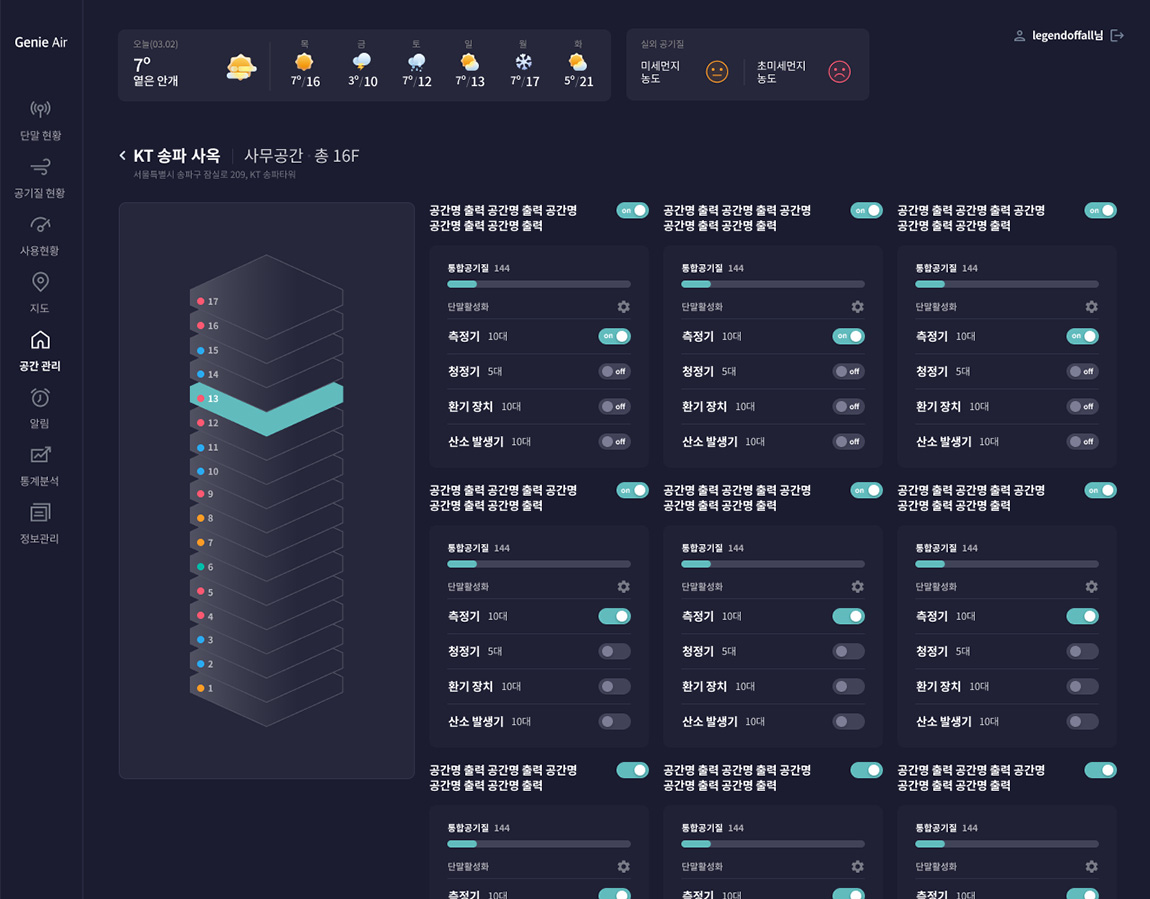Enable 산소 발생기 switch in top-right card
Viewport: 1150px width, 899px height.
click(1082, 441)
